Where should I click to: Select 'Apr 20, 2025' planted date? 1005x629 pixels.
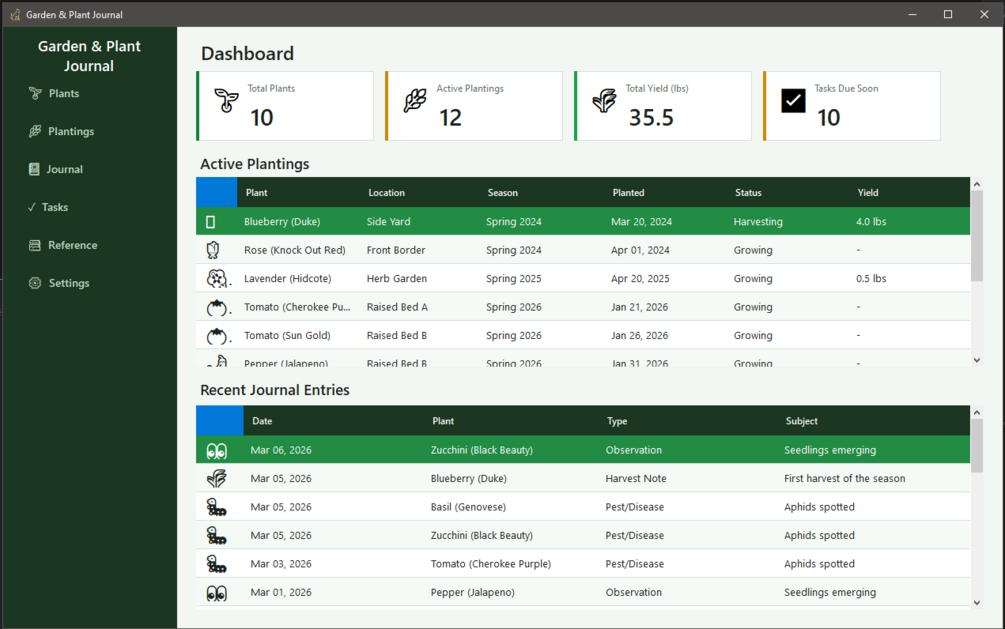[x=640, y=278]
